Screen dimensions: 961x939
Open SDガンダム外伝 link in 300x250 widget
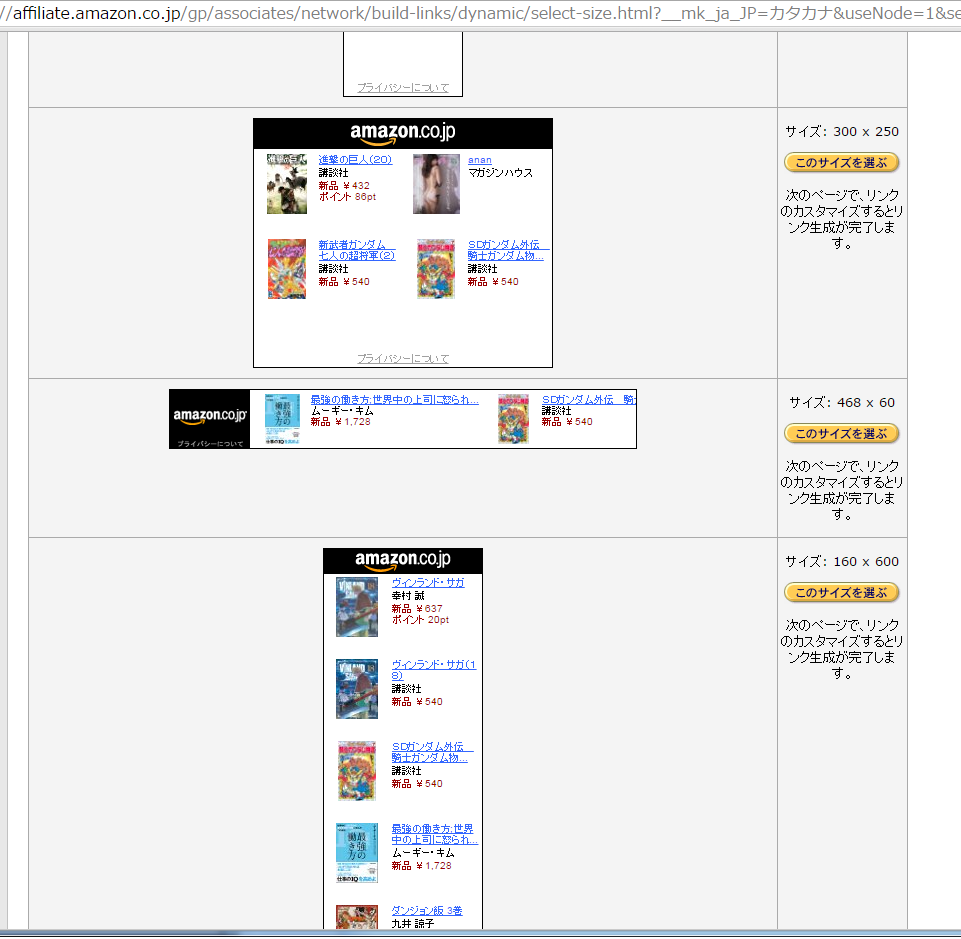[x=507, y=250]
